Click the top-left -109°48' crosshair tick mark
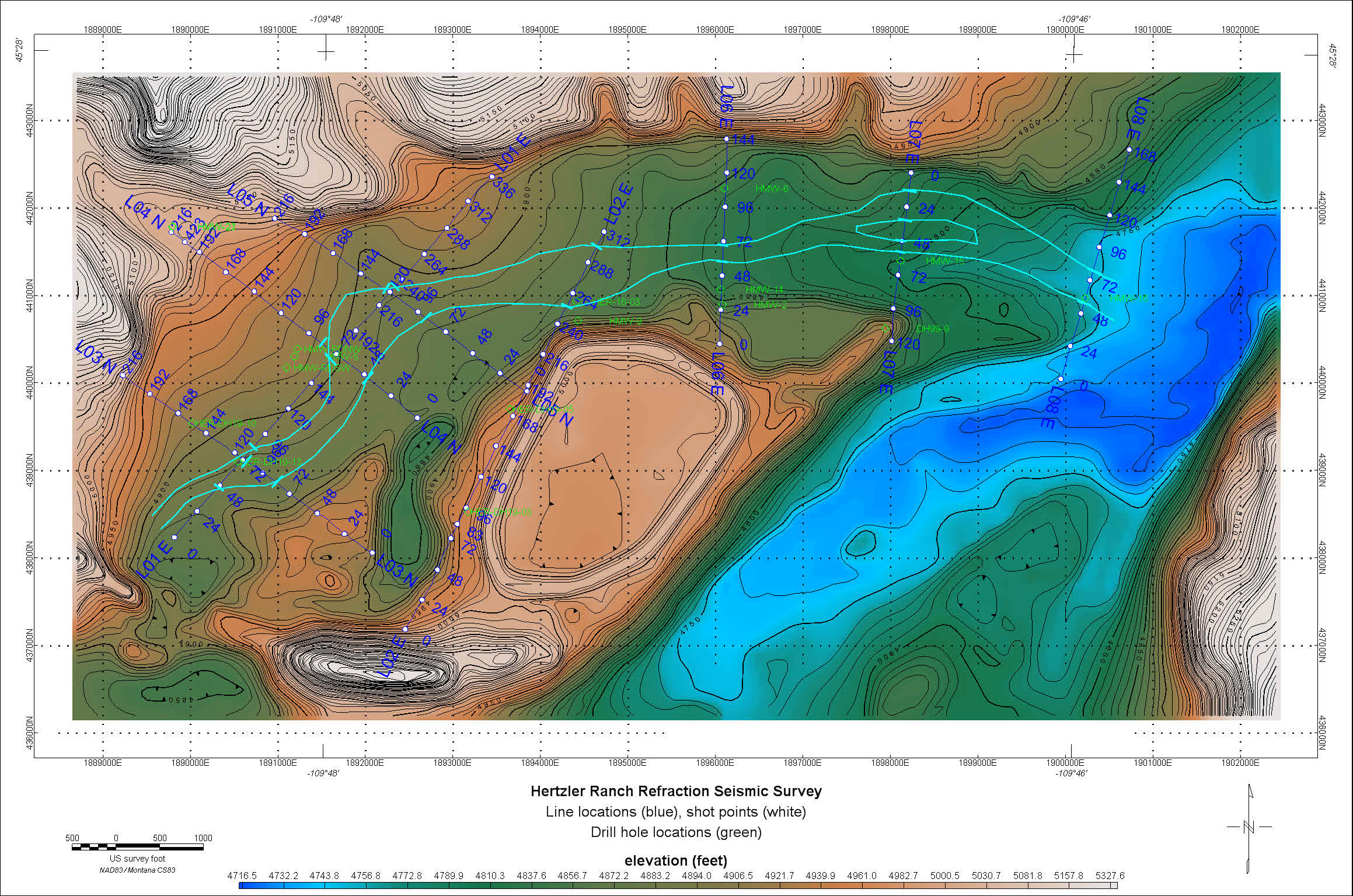 click(326, 51)
